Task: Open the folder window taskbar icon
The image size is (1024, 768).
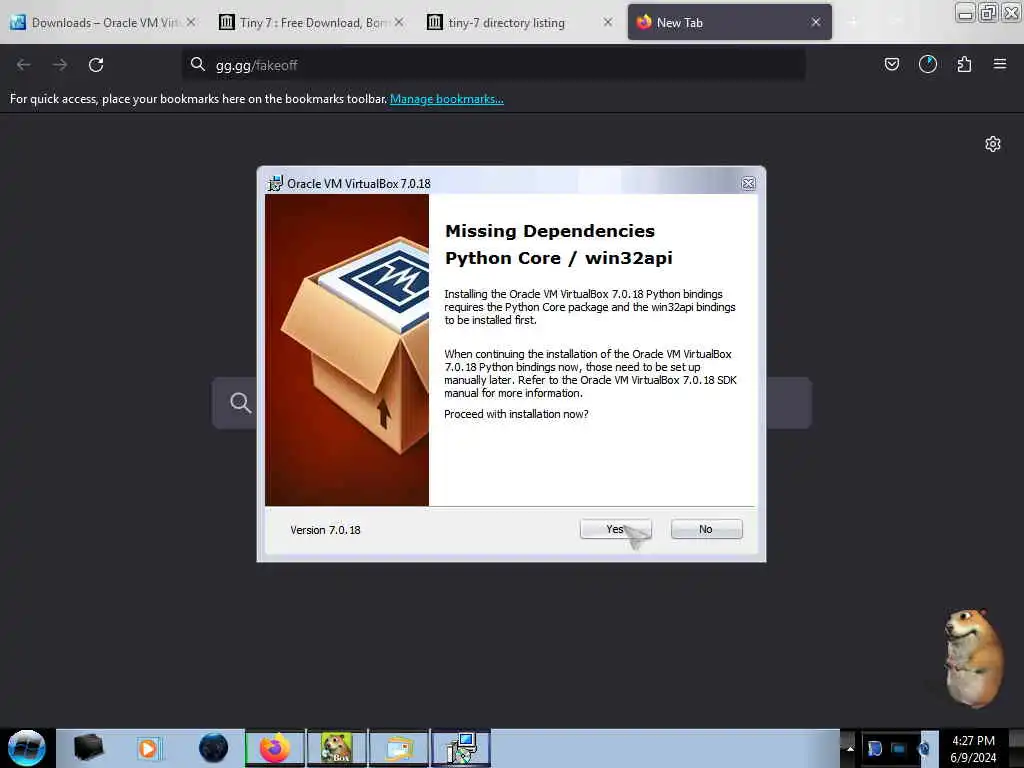Action: (x=399, y=748)
